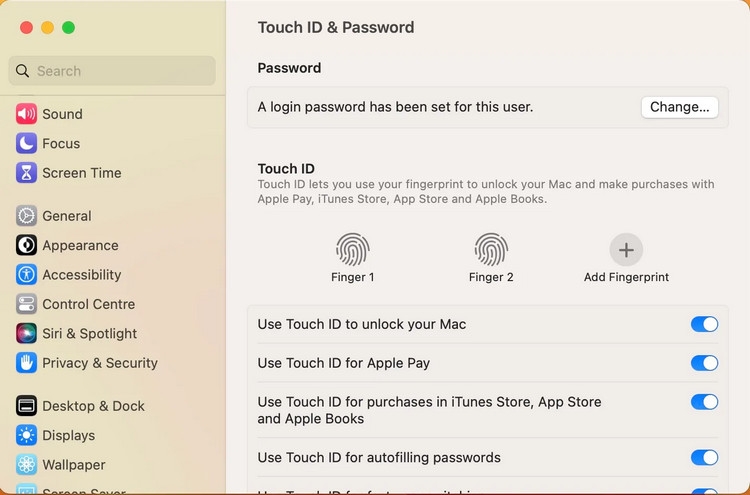Click the Privacy & Security hand icon
Viewport: 750px width, 495px height.
tap(26, 363)
